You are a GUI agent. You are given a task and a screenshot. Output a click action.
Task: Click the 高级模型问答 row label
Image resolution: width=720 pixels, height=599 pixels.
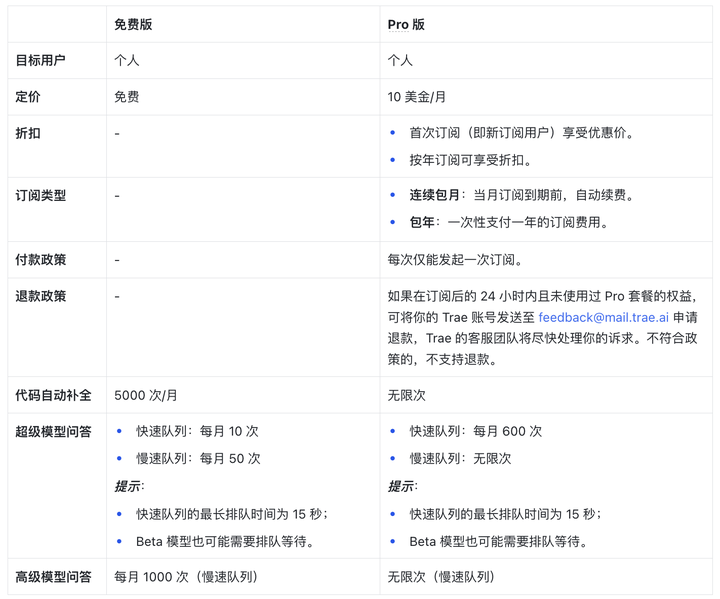pos(53,577)
